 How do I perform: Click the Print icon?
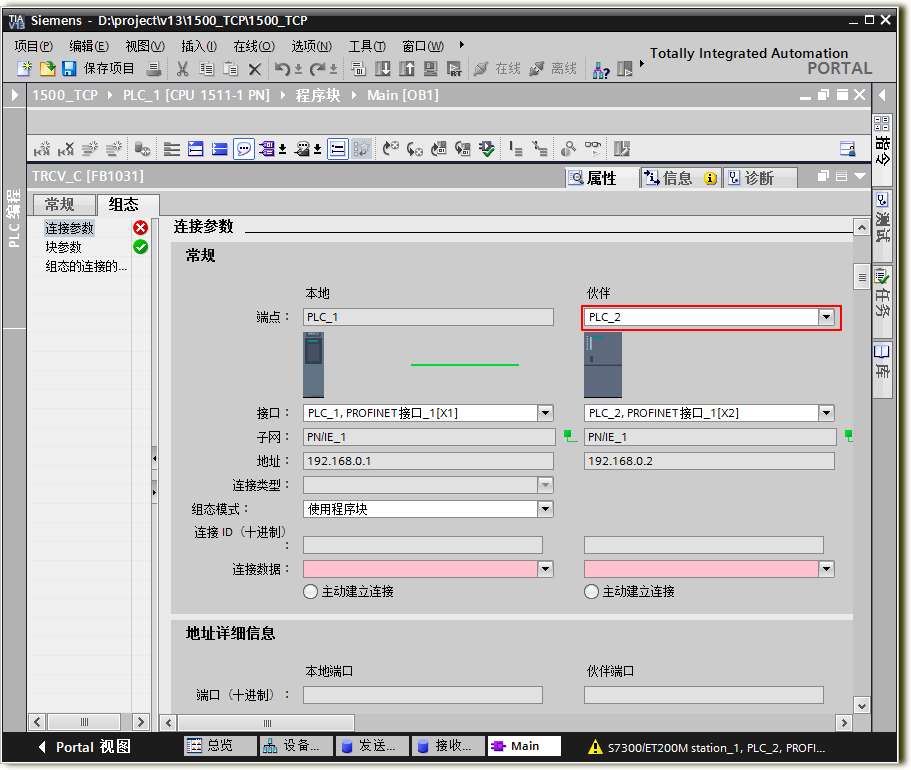coord(154,69)
